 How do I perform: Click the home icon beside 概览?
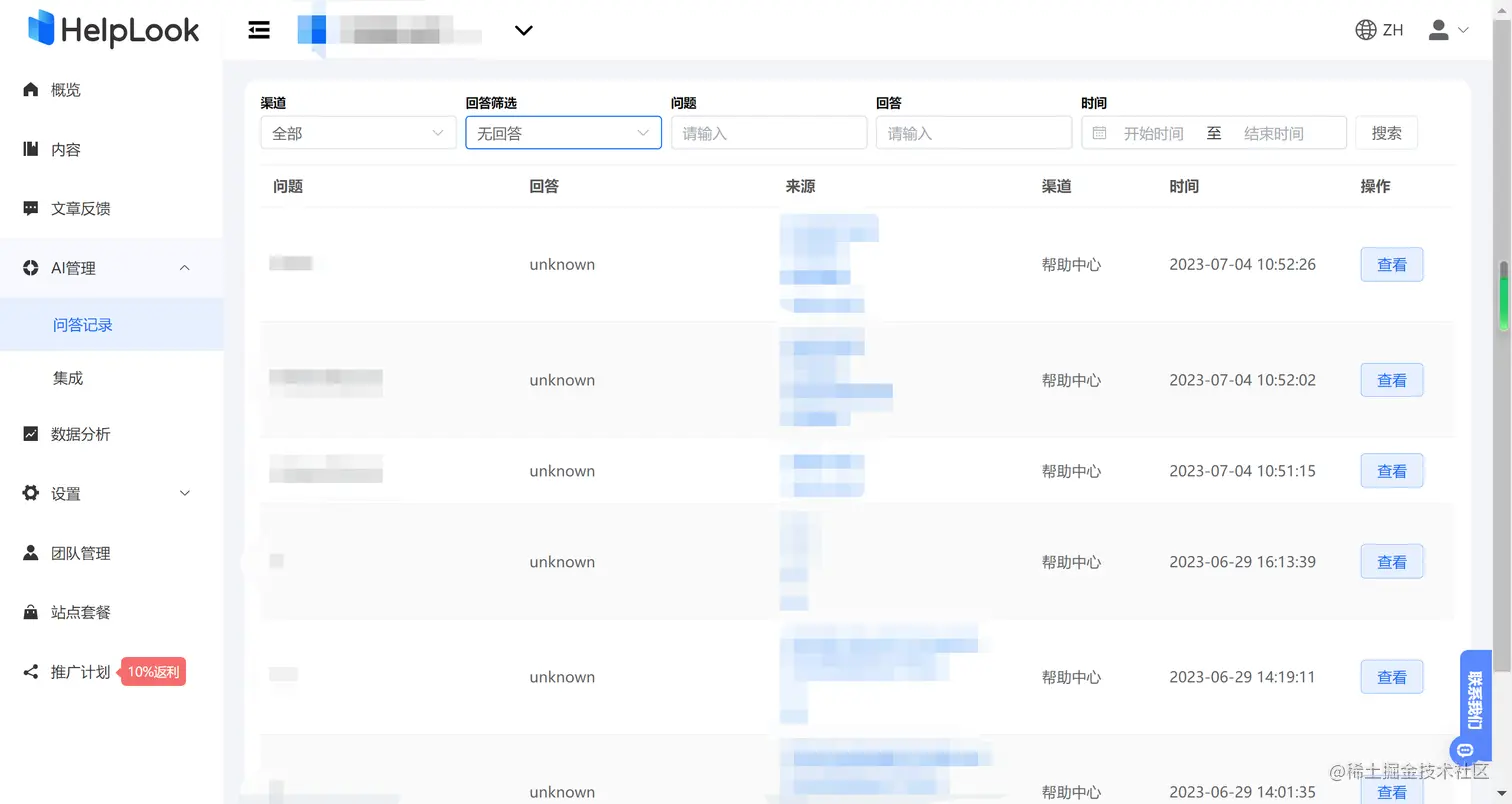coord(31,90)
